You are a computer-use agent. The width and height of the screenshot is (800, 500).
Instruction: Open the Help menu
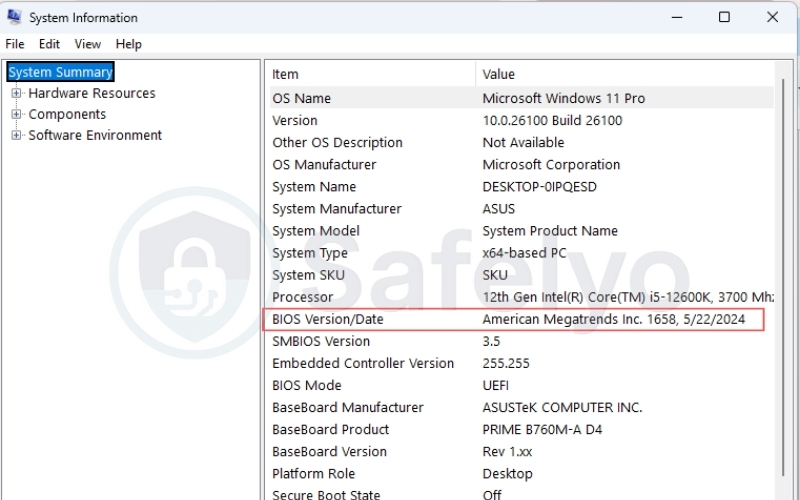[x=128, y=44]
